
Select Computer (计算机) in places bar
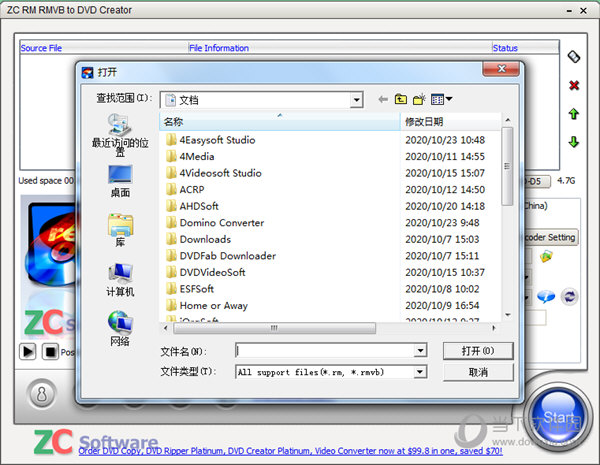click(x=120, y=280)
